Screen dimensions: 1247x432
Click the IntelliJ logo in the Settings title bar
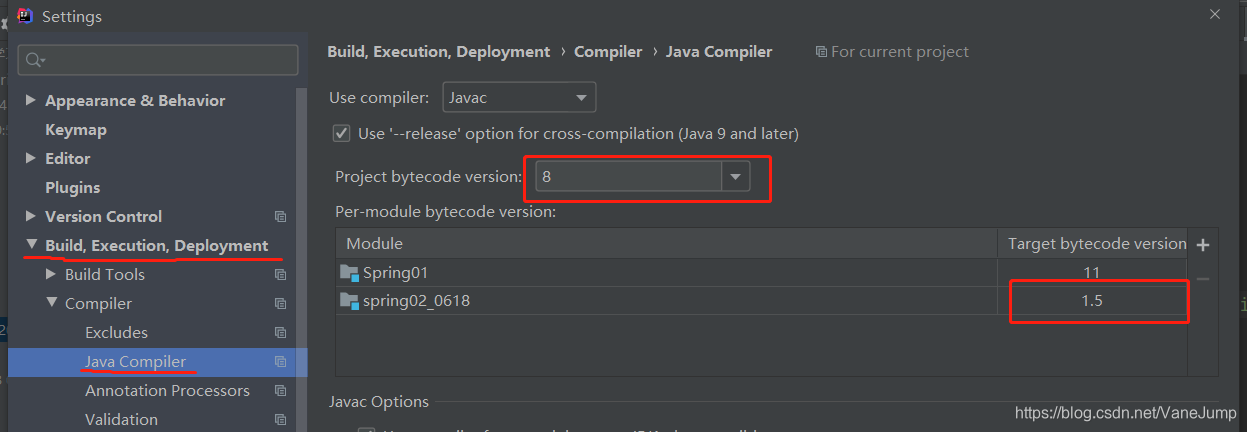tap(26, 15)
